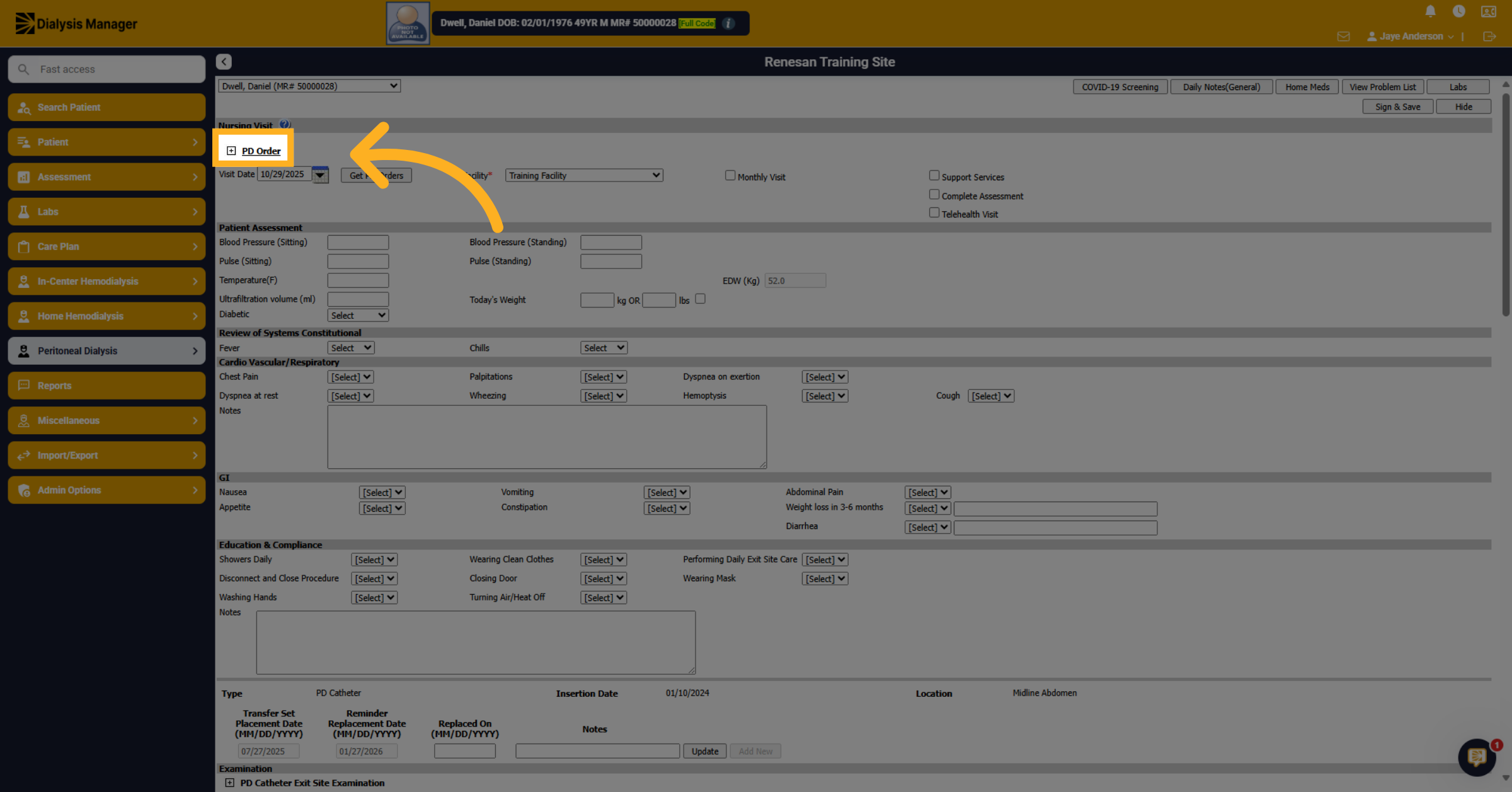1512x792 pixels.
Task: Expand PD Catheter Exit Site Examination
Action: (229, 783)
